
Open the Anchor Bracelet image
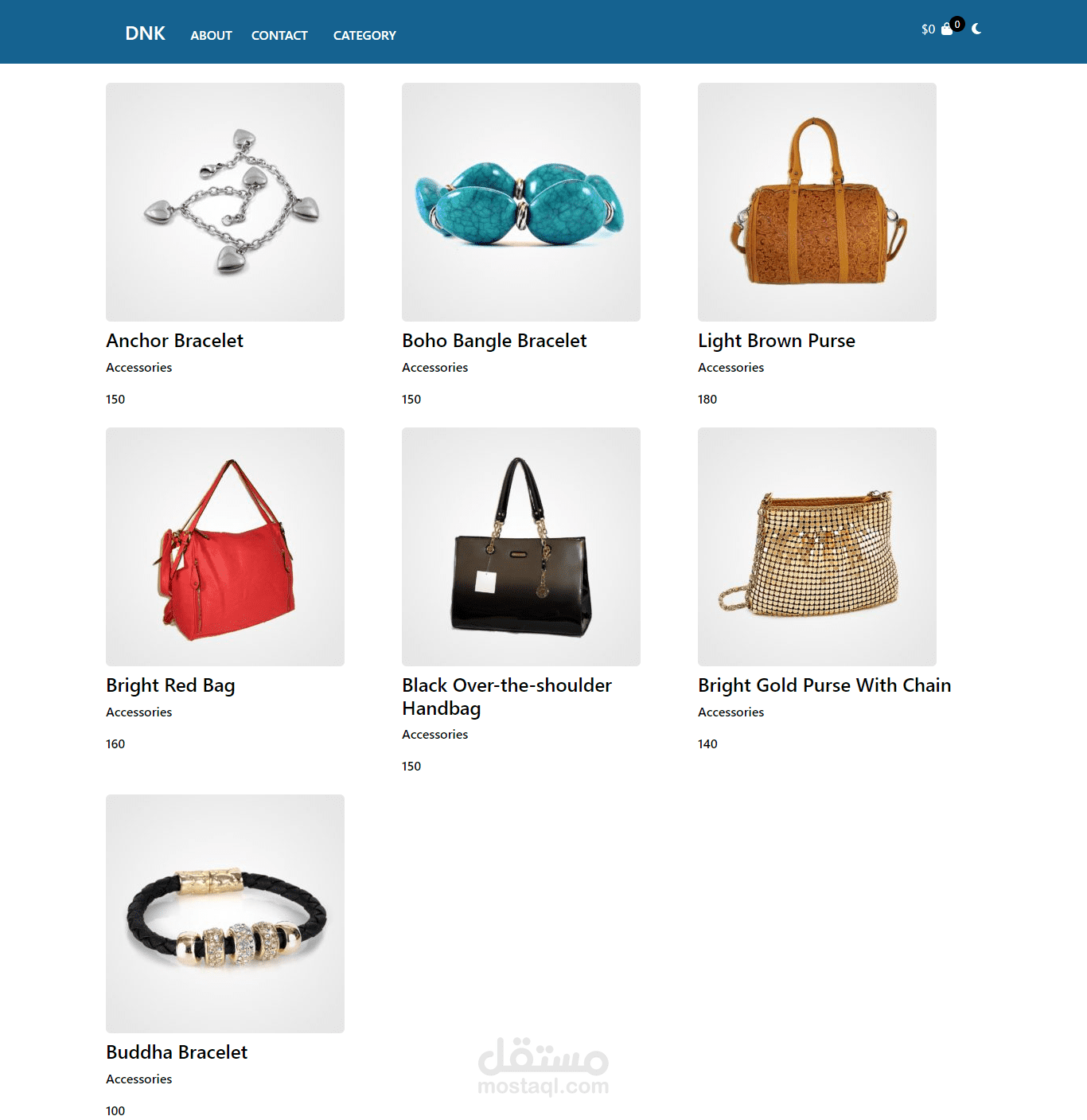[225, 202]
